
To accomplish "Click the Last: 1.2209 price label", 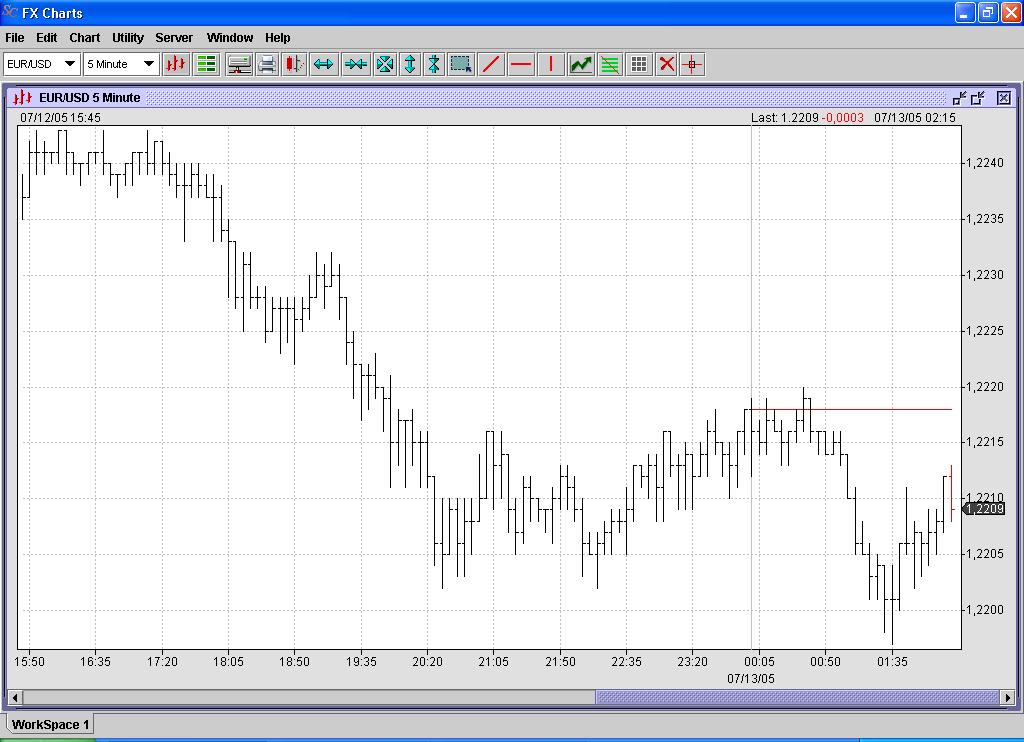I will click(784, 118).
